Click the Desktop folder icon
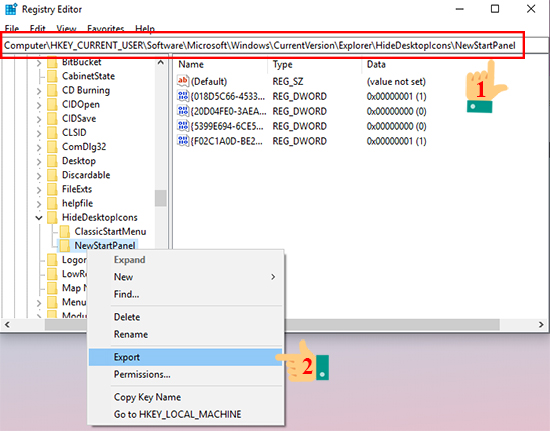Viewport: 550px width, 431px height. (52, 161)
